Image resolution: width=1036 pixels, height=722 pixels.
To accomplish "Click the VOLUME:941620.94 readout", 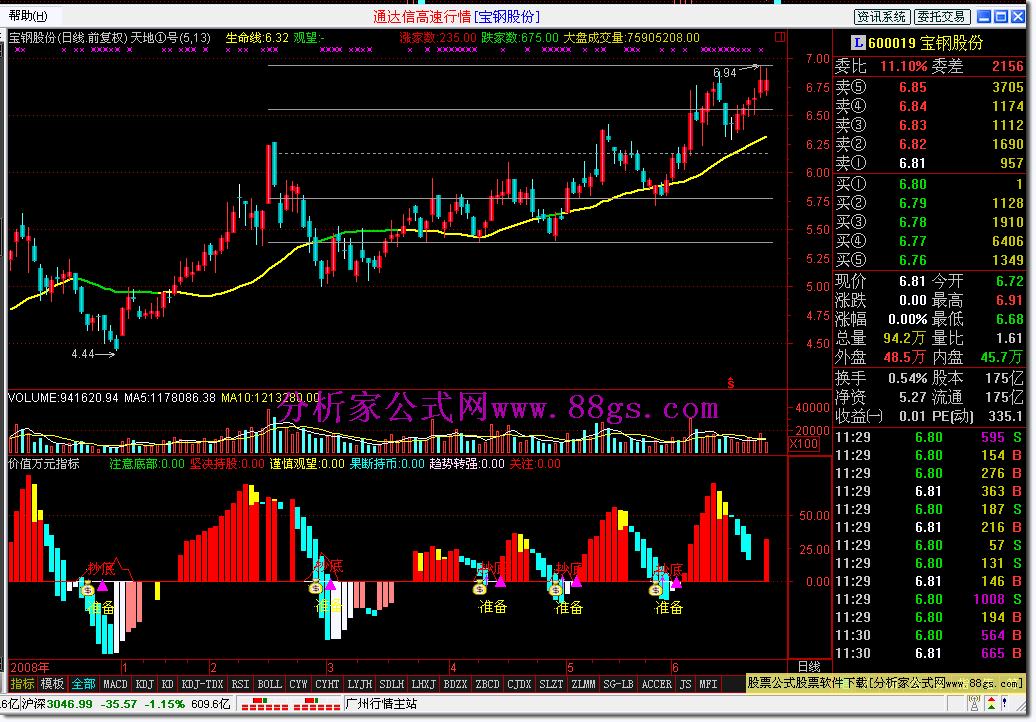I will pyautogui.click(x=63, y=398).
